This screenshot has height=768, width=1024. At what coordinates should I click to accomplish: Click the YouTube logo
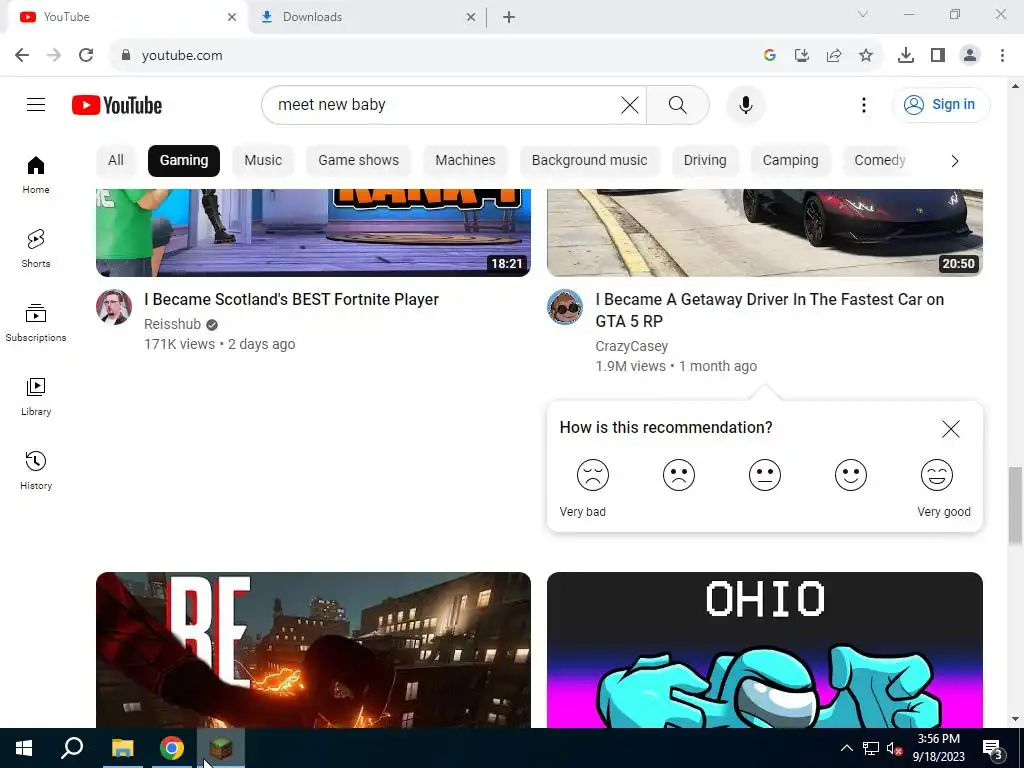[x=117, y=105]
